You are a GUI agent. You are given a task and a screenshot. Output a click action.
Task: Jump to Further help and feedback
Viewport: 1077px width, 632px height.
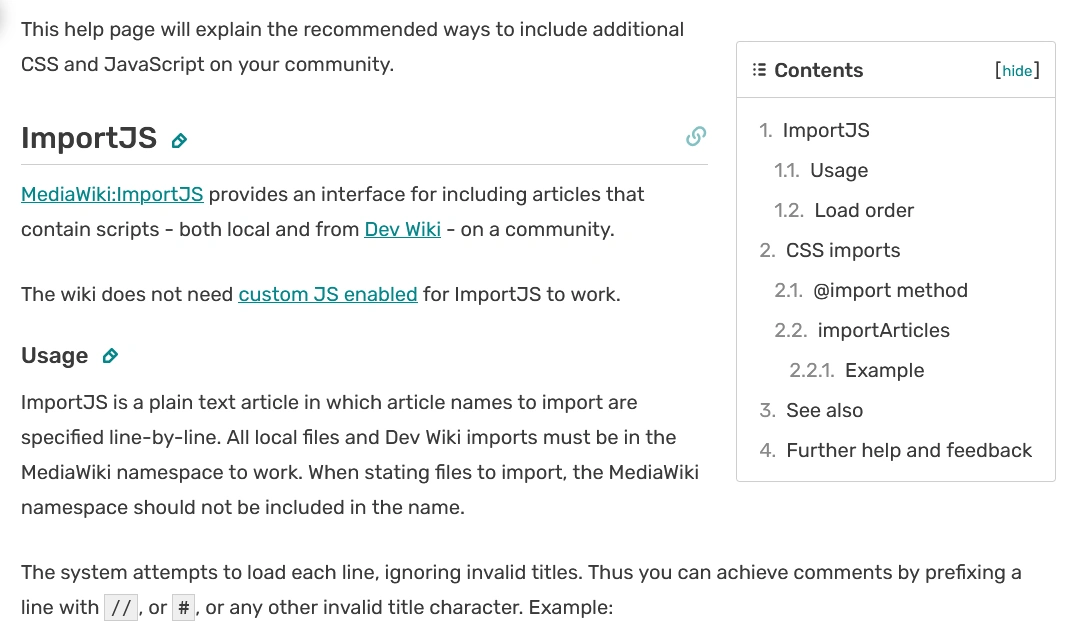pyautogui.click(x=908, y=450)
